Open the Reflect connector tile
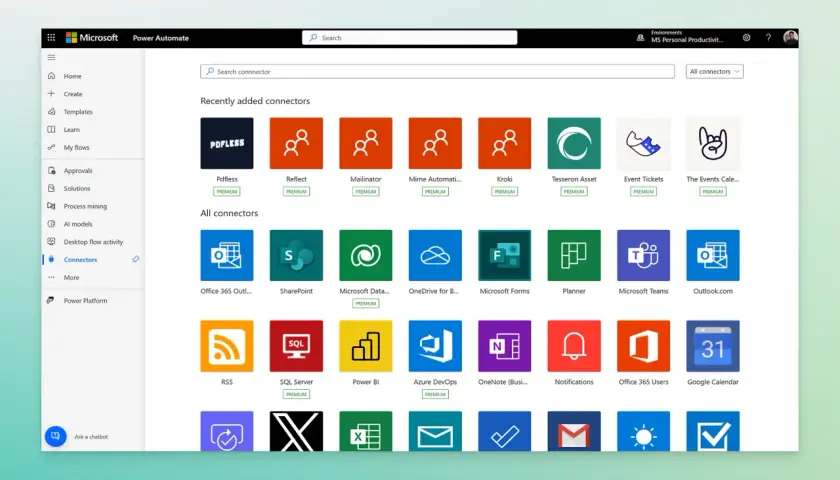Screen dimensions: 840x480 tap(296, 143)
